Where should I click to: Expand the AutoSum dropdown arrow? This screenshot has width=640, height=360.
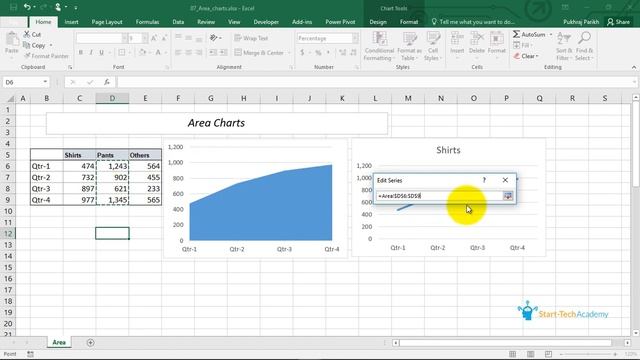tap(551, 35)
